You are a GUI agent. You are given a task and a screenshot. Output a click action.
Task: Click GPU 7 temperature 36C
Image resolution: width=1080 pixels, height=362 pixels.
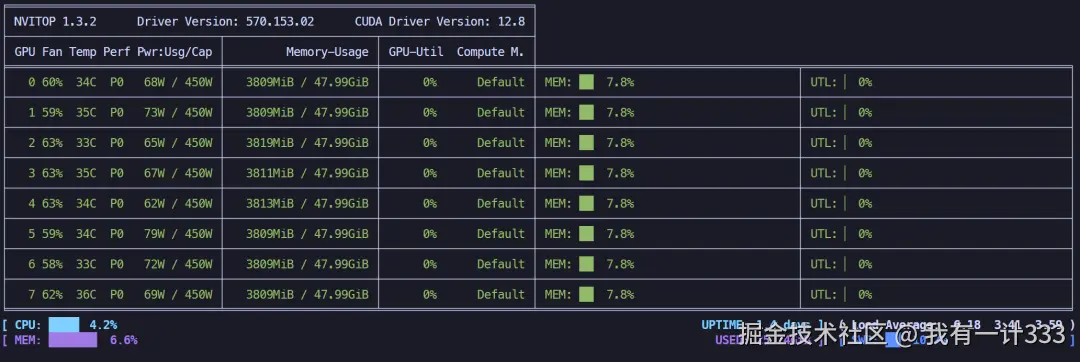click(x=86, y=294)
